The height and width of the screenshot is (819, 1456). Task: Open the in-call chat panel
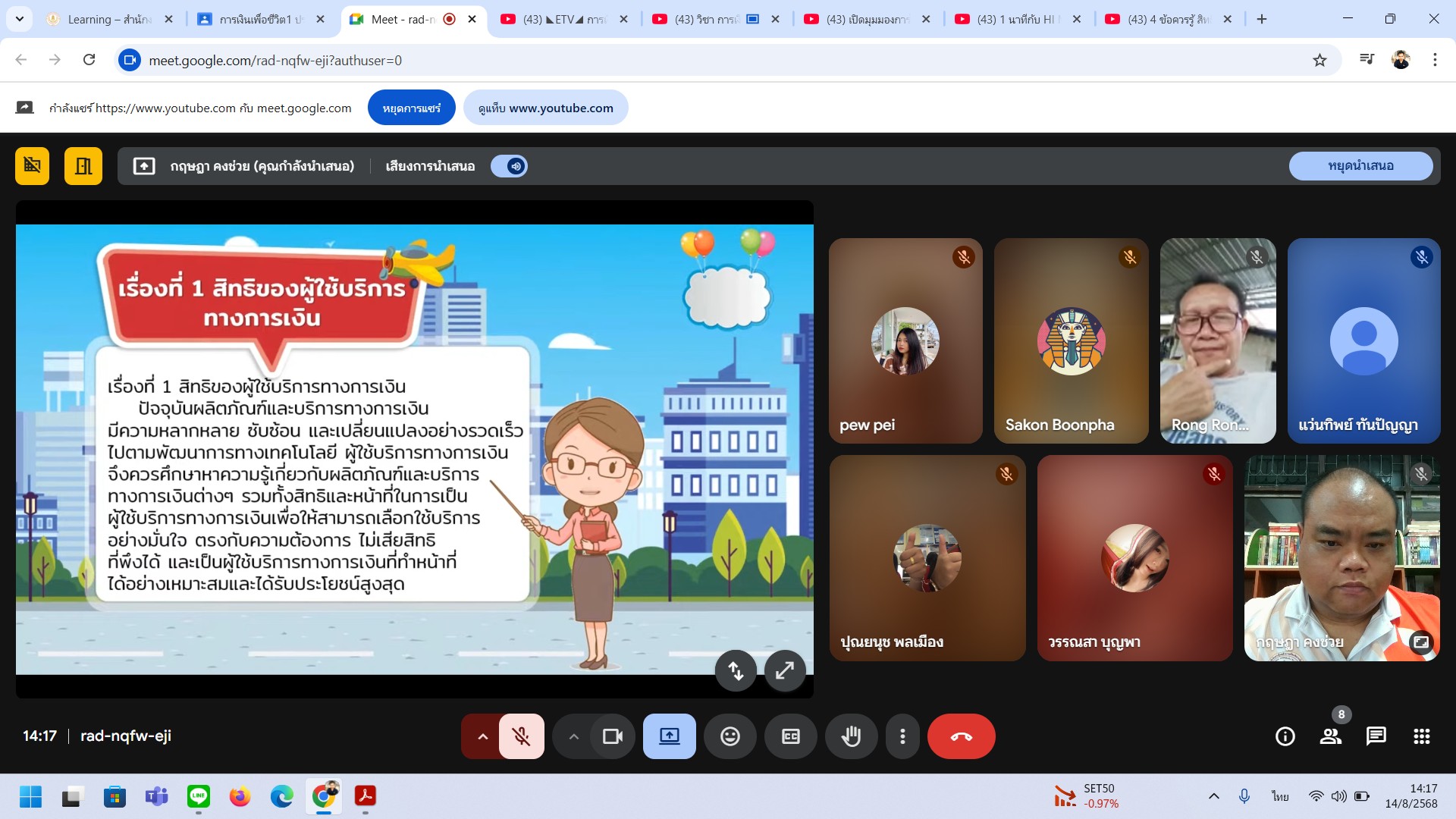click(x=1376, y=736)
